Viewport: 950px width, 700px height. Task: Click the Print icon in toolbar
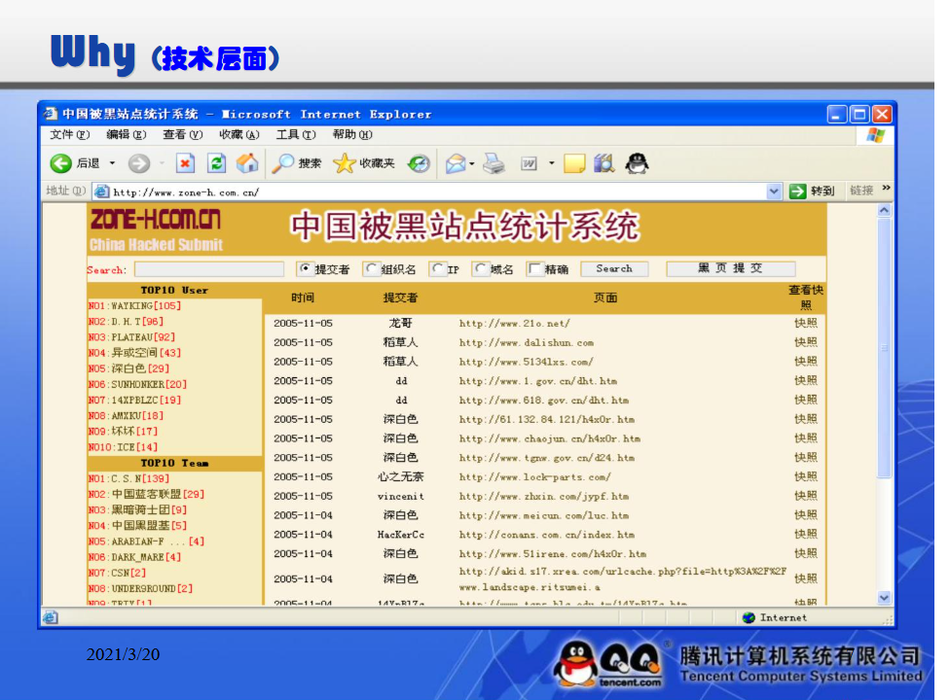(494, 164)
